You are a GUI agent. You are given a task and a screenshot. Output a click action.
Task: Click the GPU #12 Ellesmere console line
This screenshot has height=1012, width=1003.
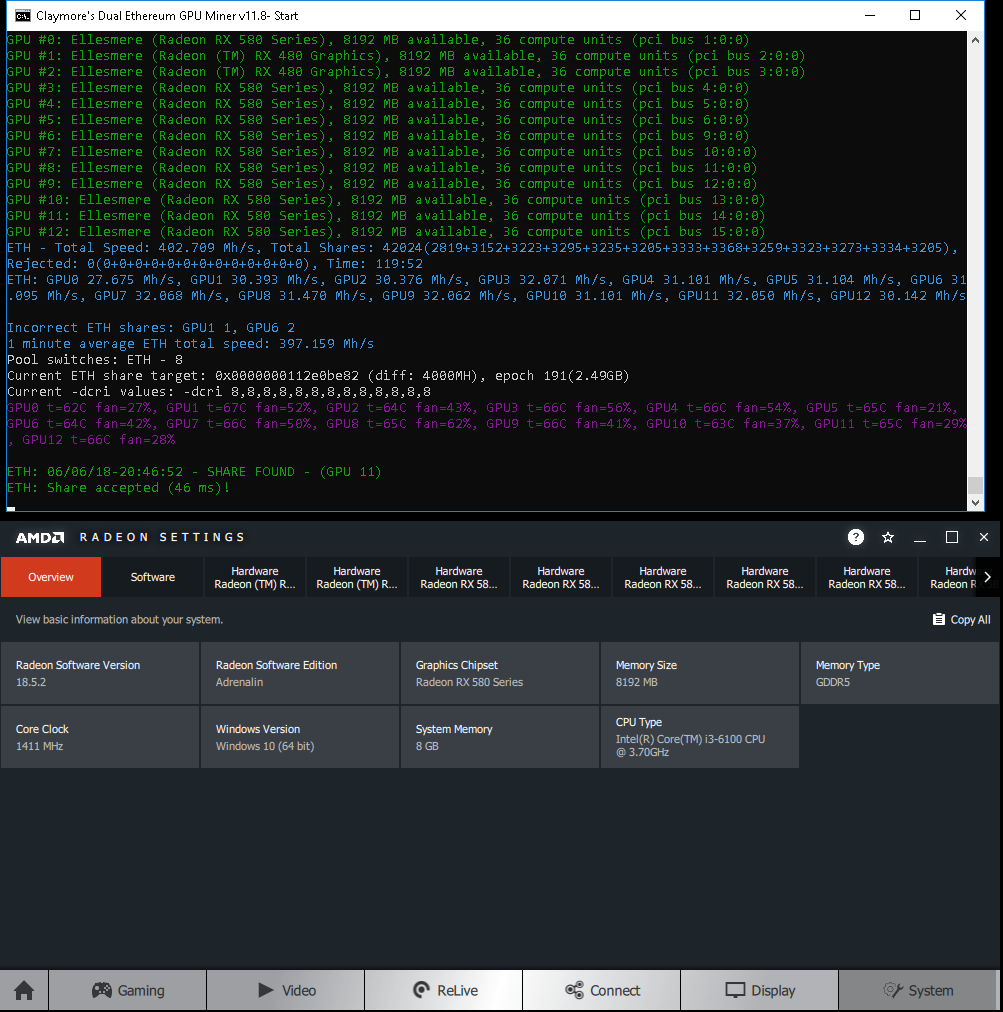(x=385, y=232)
